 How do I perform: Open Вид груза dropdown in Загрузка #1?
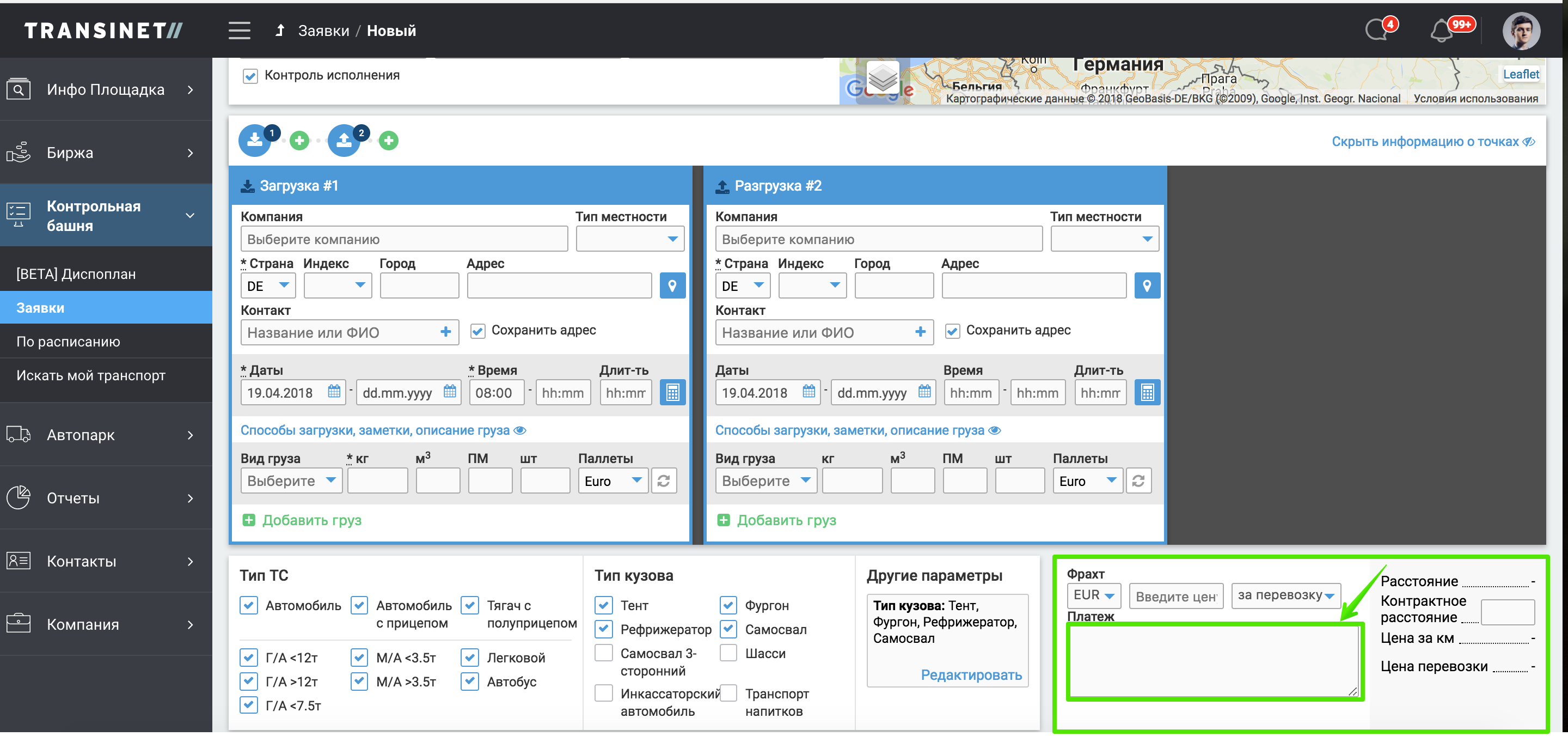(x=291, y=482)
